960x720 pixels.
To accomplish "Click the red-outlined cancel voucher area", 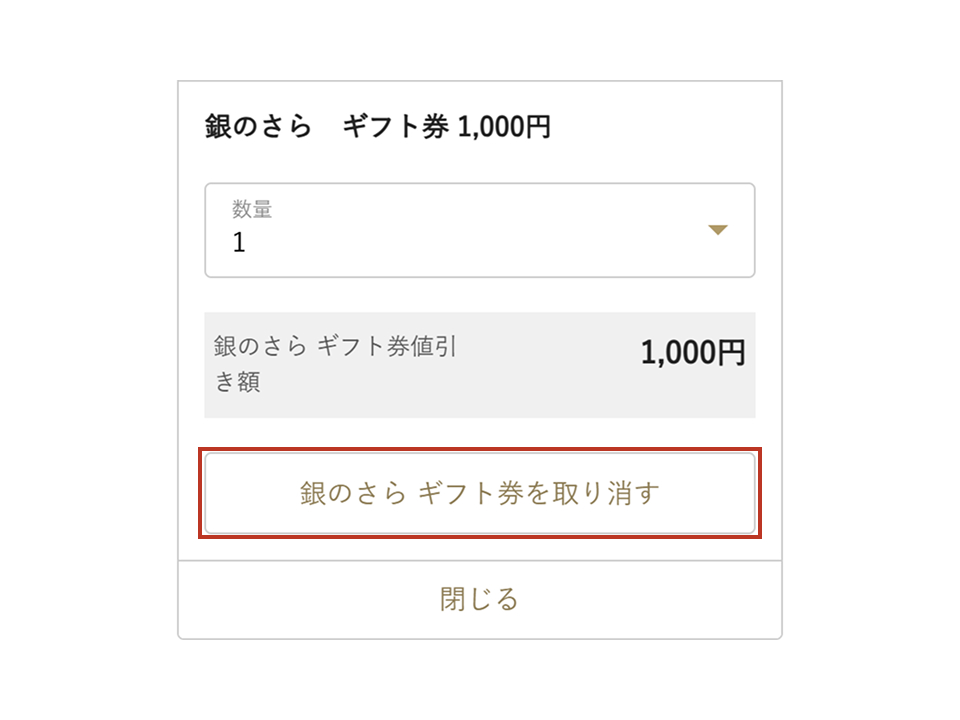I will (480, 493).
